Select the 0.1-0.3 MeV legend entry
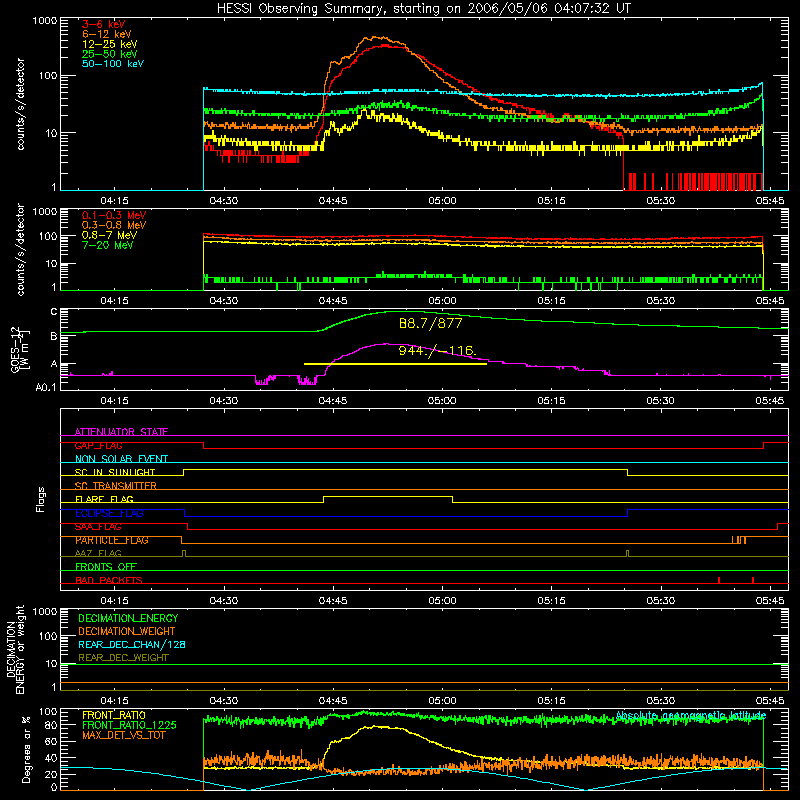This screenshot has width=800, height=800. click(x=114, y=216)
